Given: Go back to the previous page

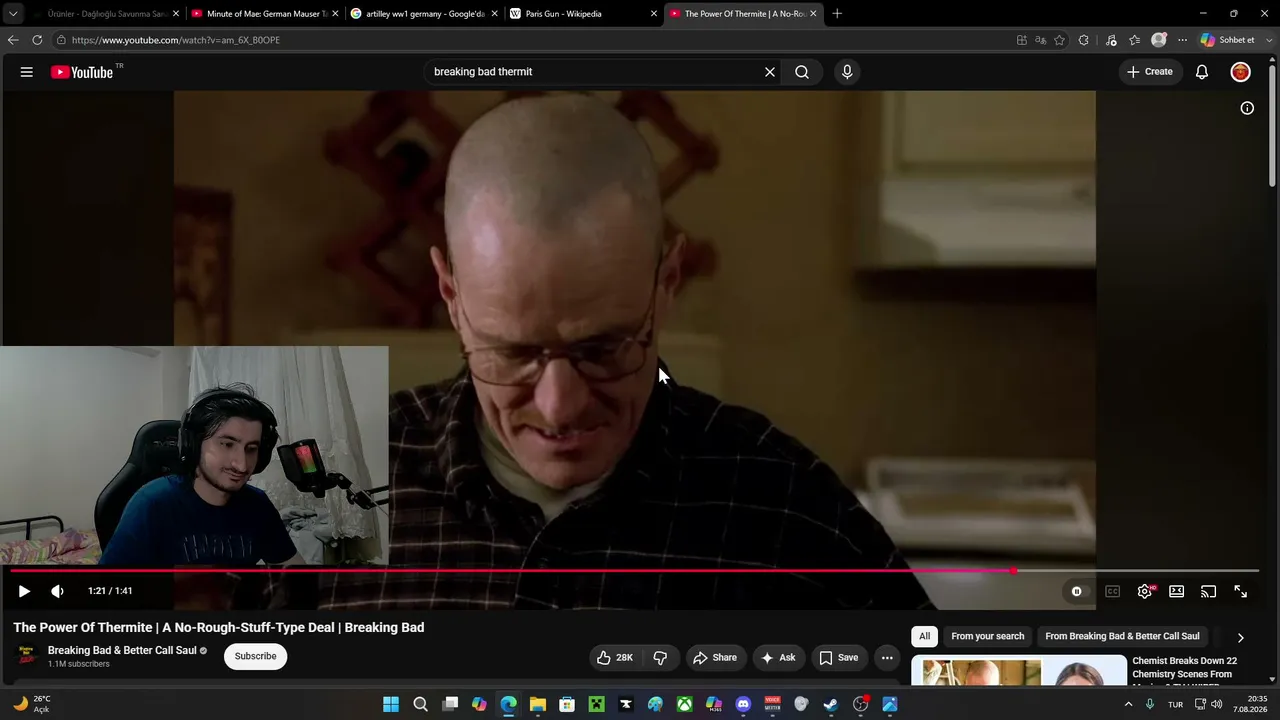Looking at the screenshot, I should coord(13,40).
